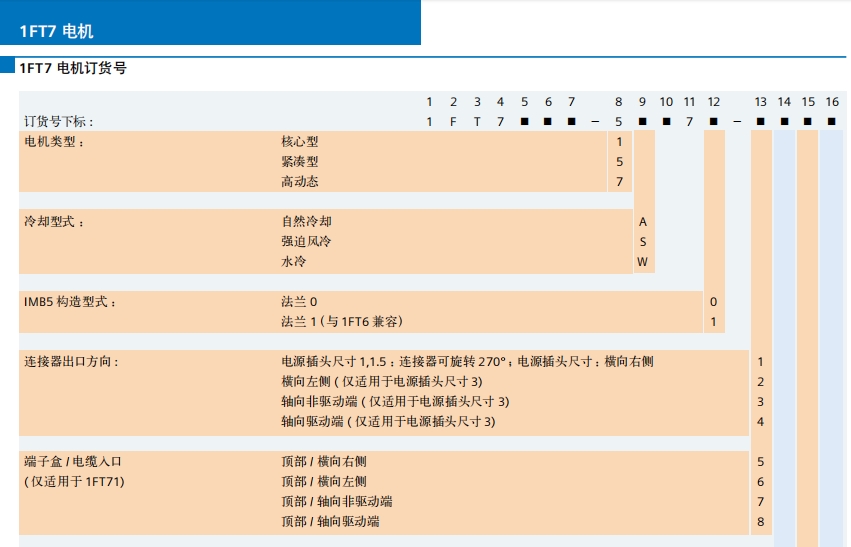The image size is (851, 547).
Task: Click code '5' for 顶部 / 横向右侧
Action: coord(760,462)
